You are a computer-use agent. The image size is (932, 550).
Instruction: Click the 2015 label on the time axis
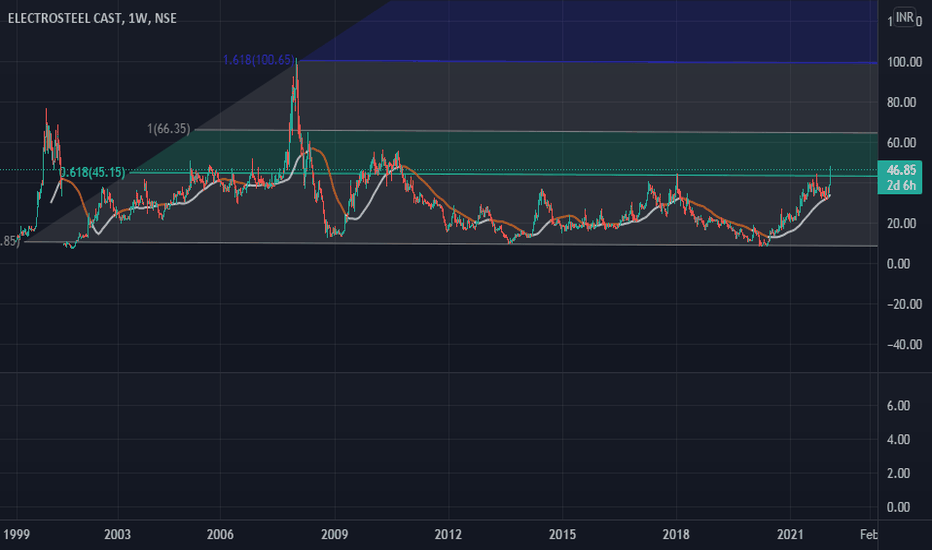tap(562, 535)
